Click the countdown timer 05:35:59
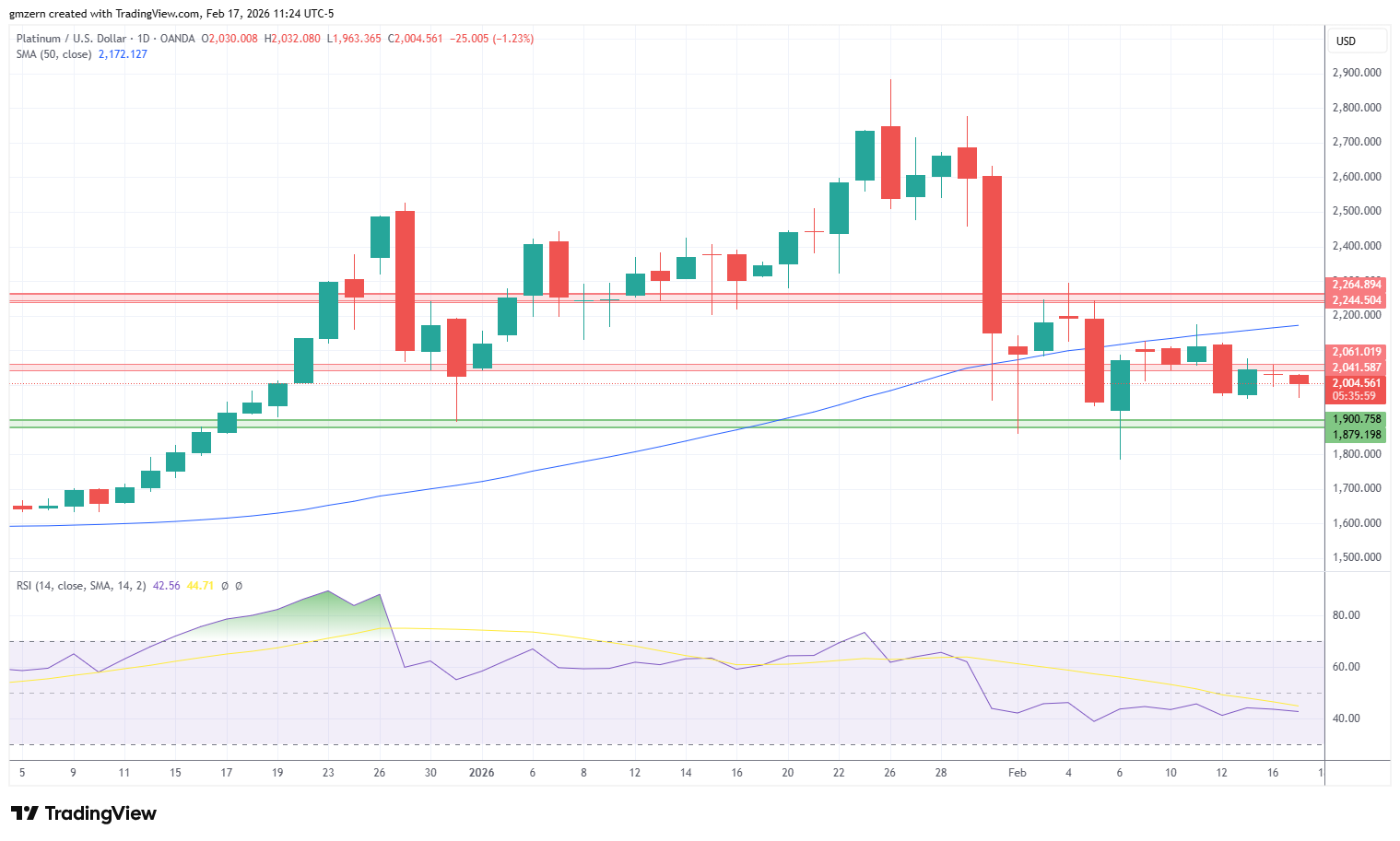This screenshot has width=1400, height=841. [x=1355, y=396]
